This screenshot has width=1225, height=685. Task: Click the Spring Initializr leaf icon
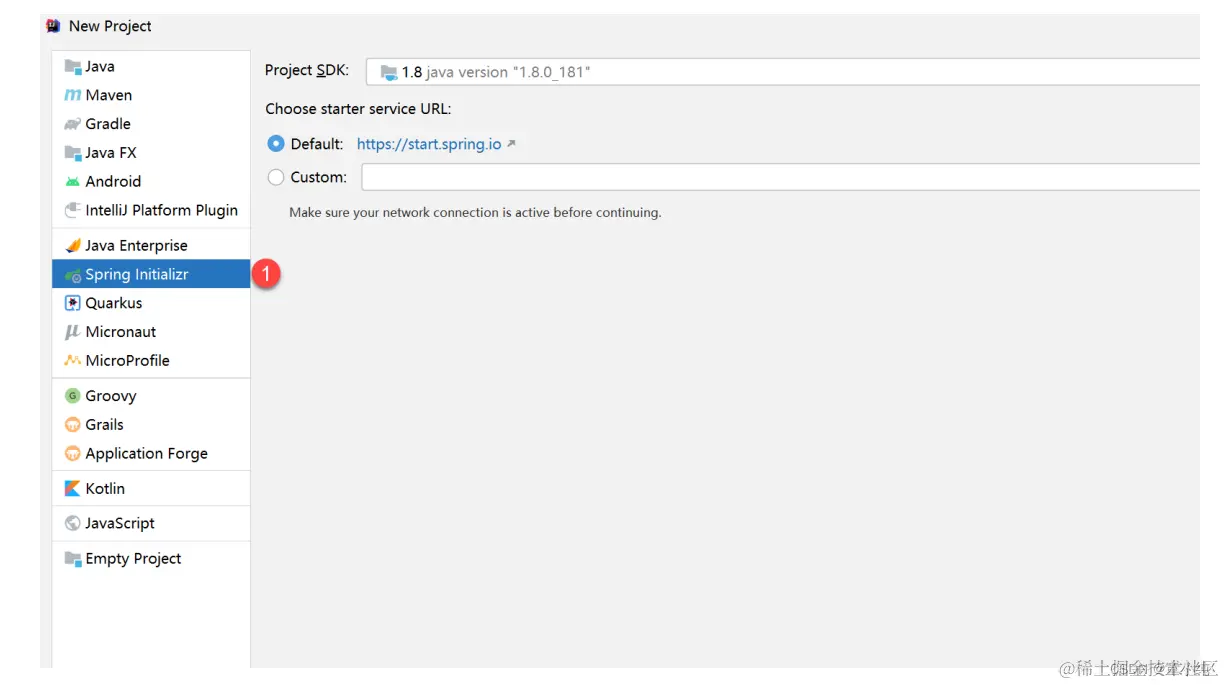click(x=72, y=274)
